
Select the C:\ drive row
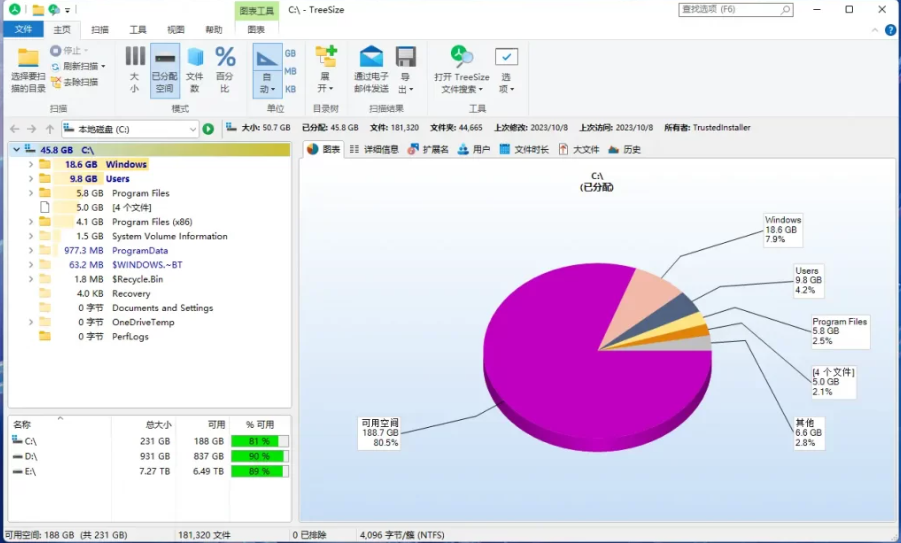pos(149,441)
